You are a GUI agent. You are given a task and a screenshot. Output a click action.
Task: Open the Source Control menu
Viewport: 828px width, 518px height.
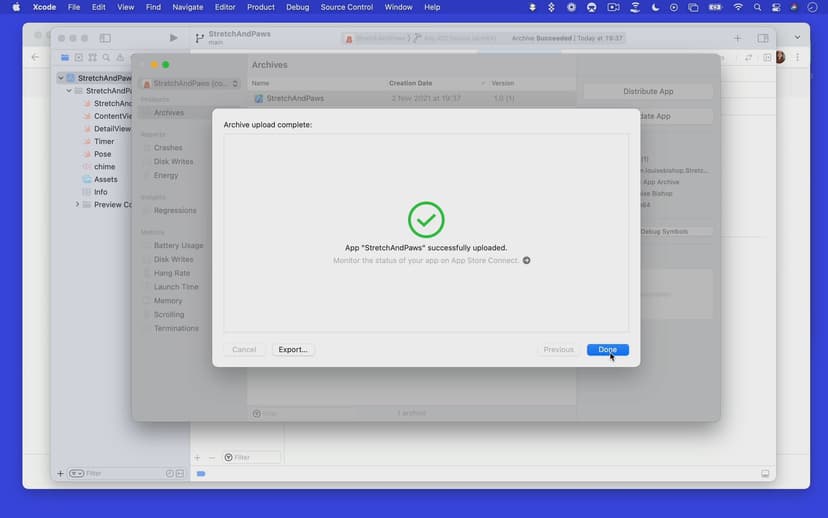point(347,7)
